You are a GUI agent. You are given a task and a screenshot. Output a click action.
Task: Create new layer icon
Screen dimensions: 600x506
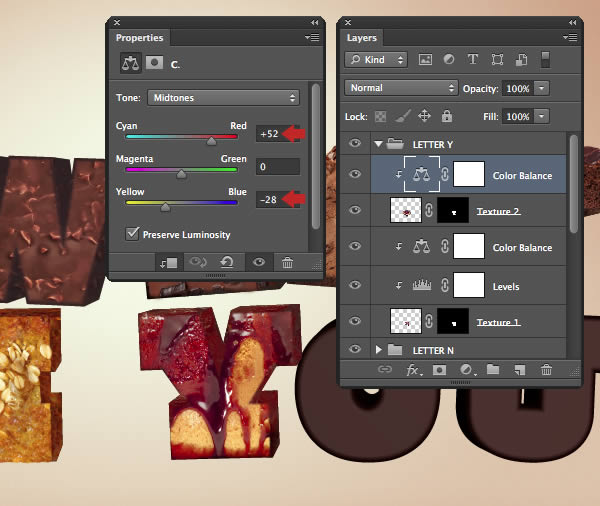[x=520, y=370]
